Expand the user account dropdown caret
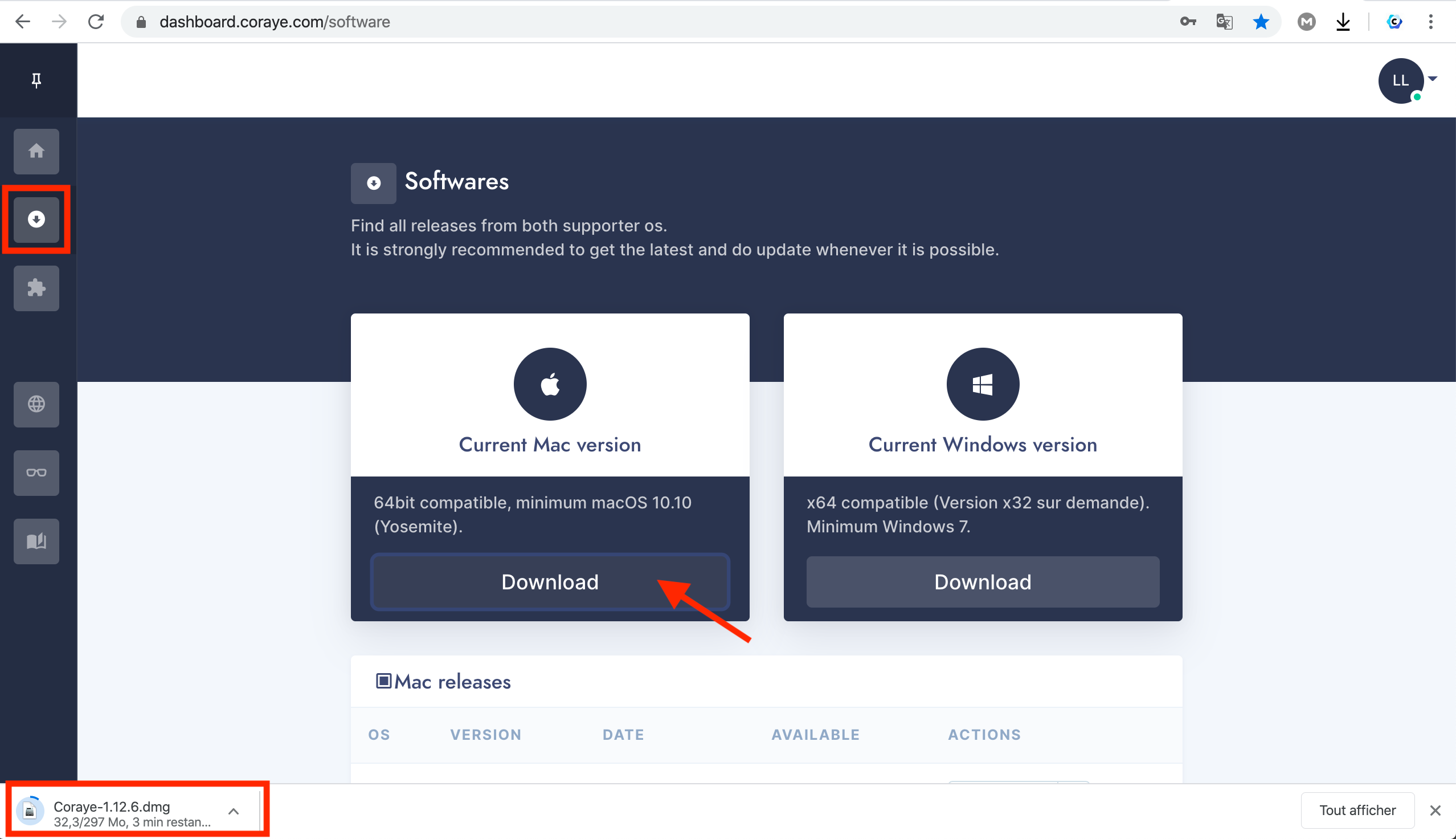1456x839 pixels. pyautogui.click(x=1434, y=78)
